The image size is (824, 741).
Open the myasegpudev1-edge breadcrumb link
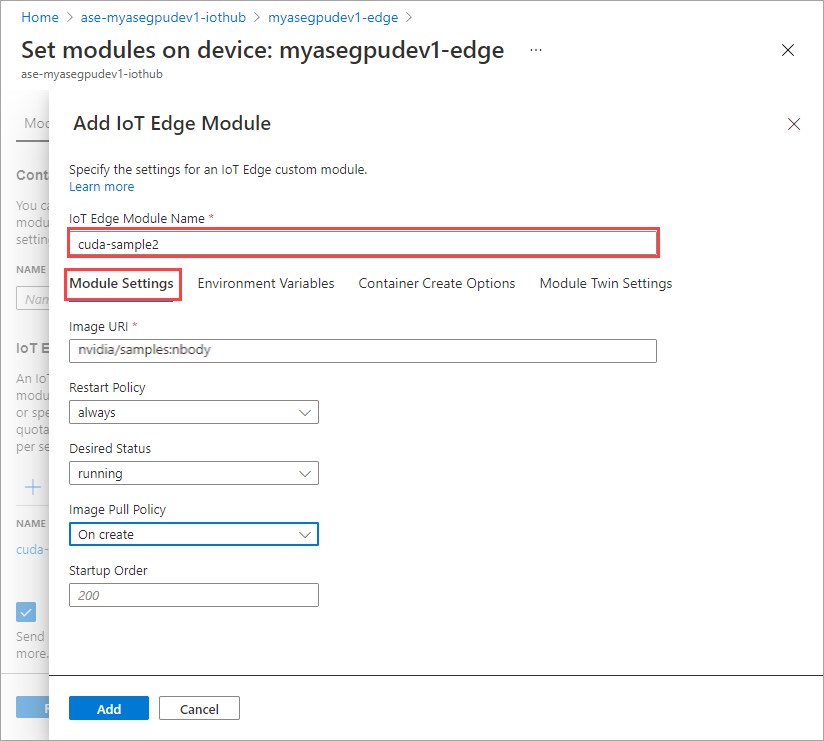(335, 17)
